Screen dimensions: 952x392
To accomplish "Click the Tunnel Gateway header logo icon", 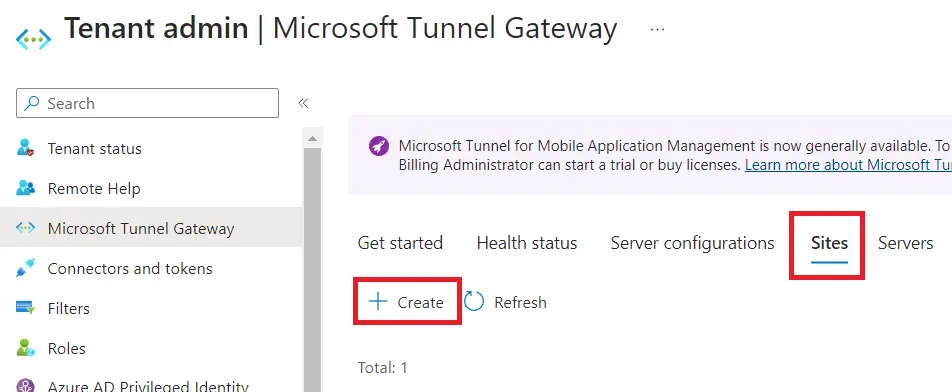I will coord(33,39).
